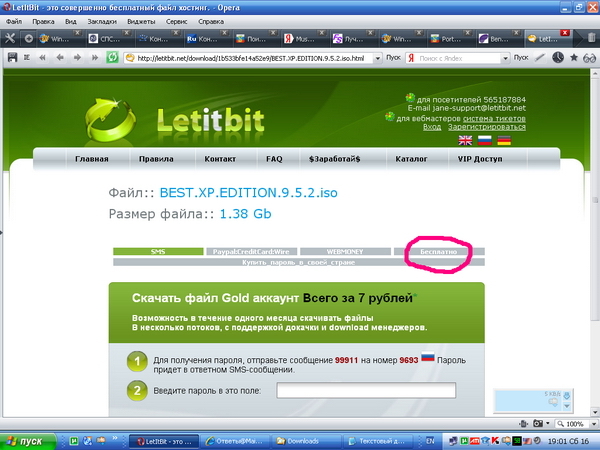Open the Контакт navigation item
Image resolution: width=600 pixels, height=450 pixels.
[x=220, y=159]
